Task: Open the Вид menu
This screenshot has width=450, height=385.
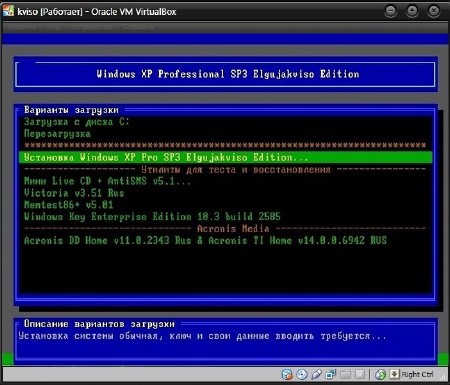Action: (x=53, y=27)
